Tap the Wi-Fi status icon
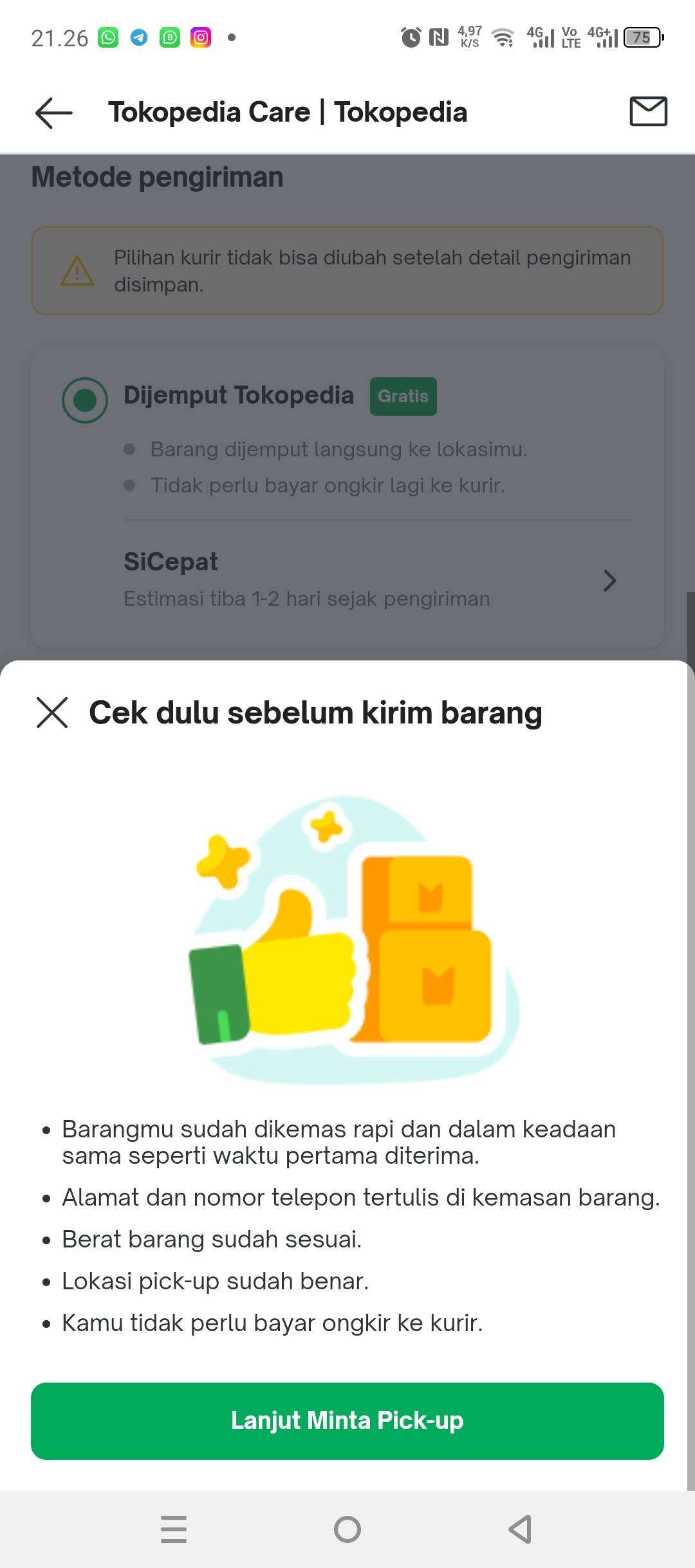695x1568 pixels. tap(503, 38)
